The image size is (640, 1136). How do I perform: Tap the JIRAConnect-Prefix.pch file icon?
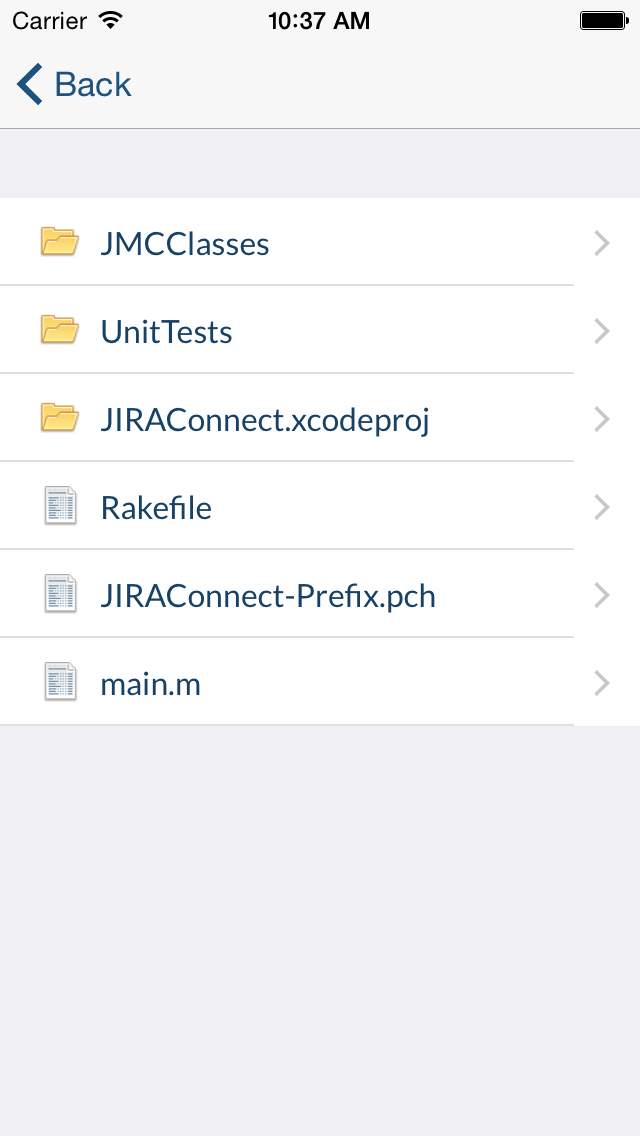(x=60, y=594)
